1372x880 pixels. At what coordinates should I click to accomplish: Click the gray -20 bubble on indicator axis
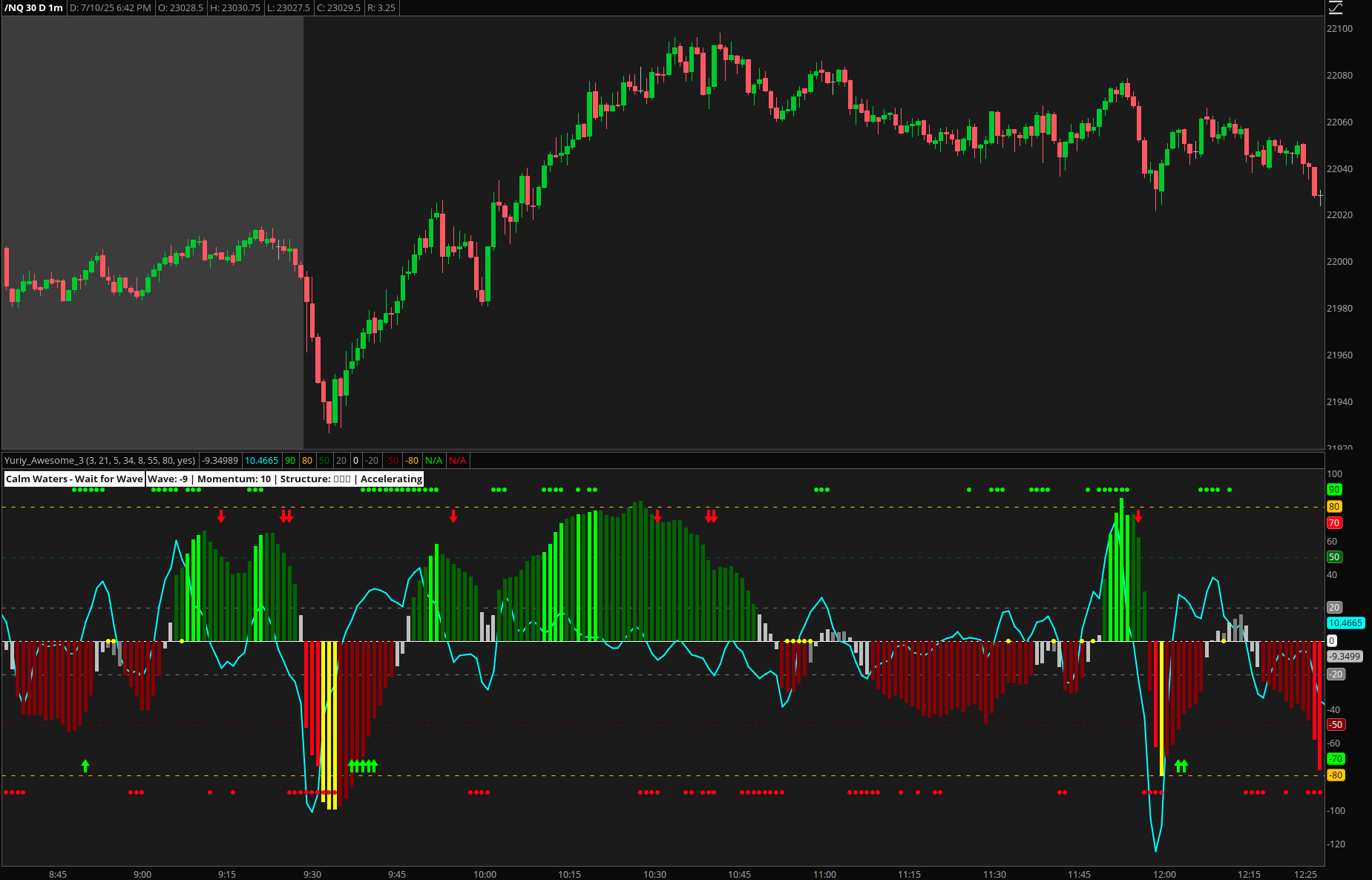point(1336,674)
